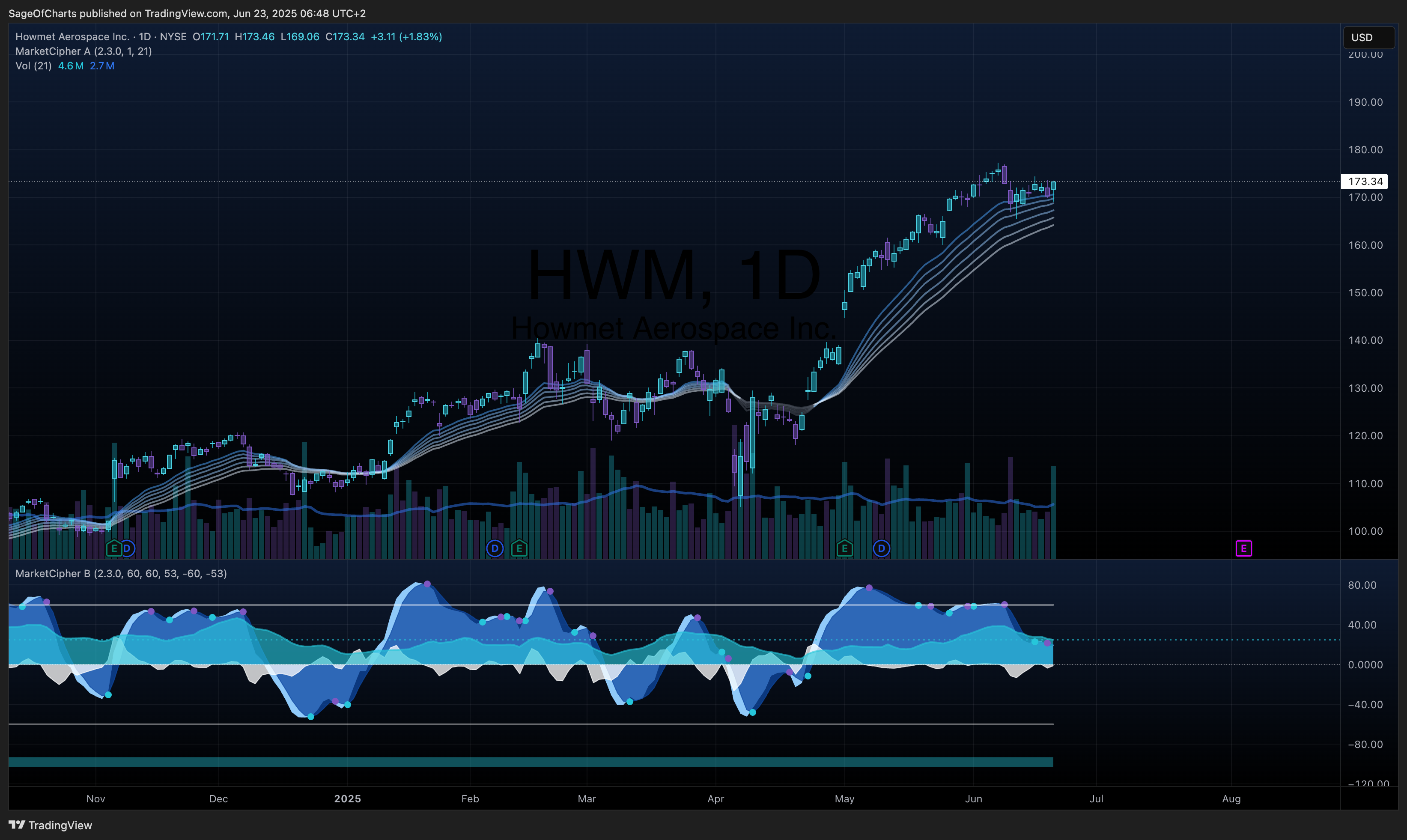This screenshot has height=840, width=1407.
Task: Click the May label on time axis
Action: coord(844,799)
